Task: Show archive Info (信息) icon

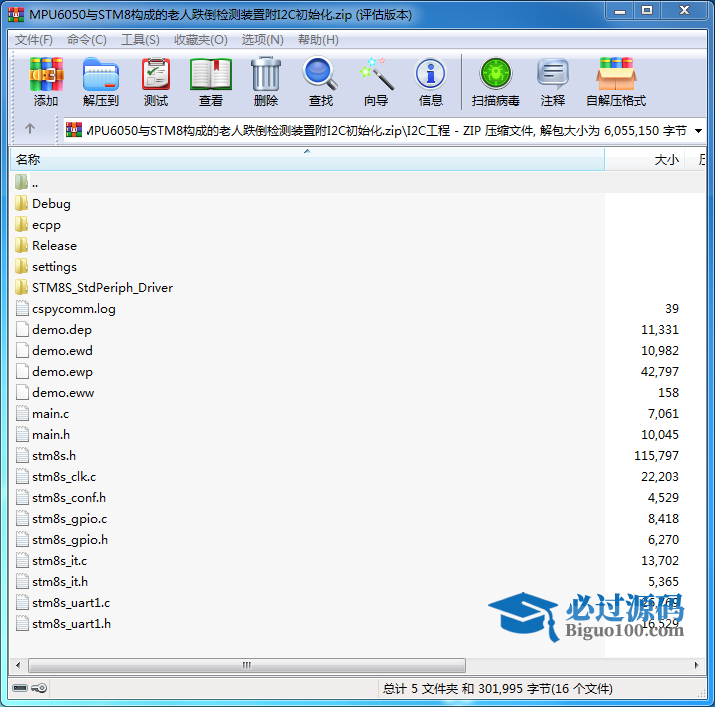Action: pos(431,82)
